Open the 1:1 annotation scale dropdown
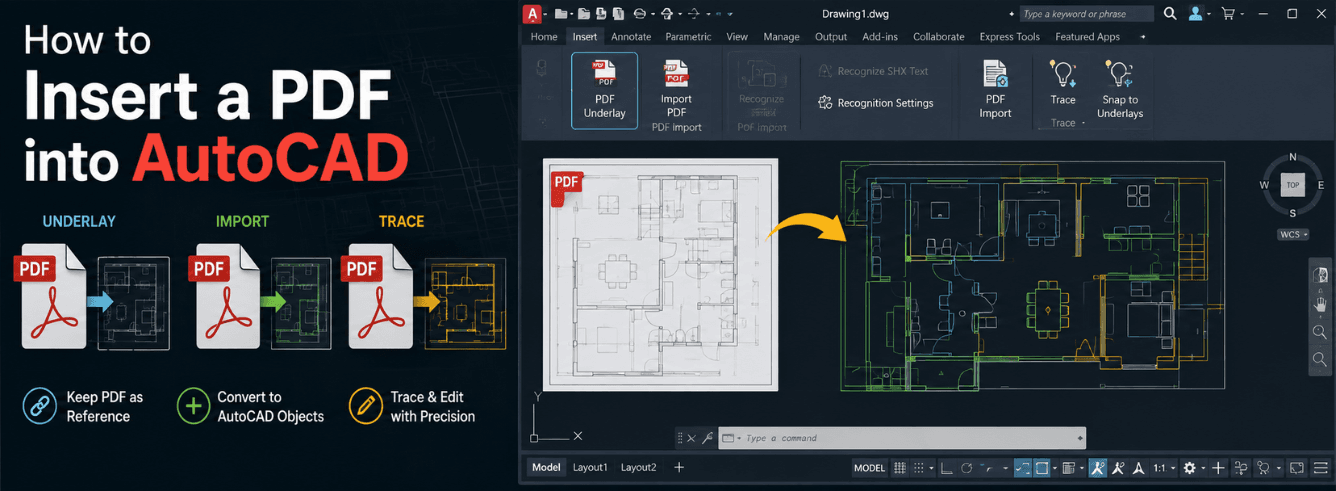The width and height of the screenshot is (1336, 491). [x=1163, y=468]
